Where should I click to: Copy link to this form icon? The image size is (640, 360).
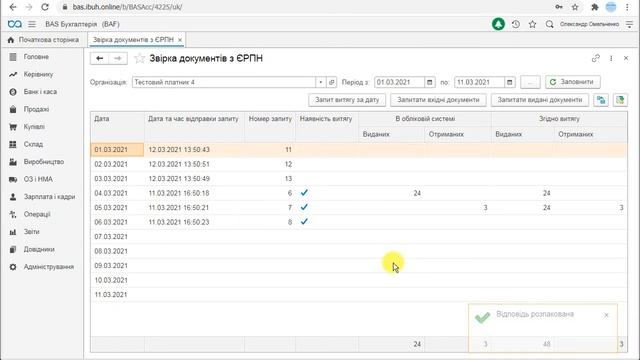click(596, 58)
